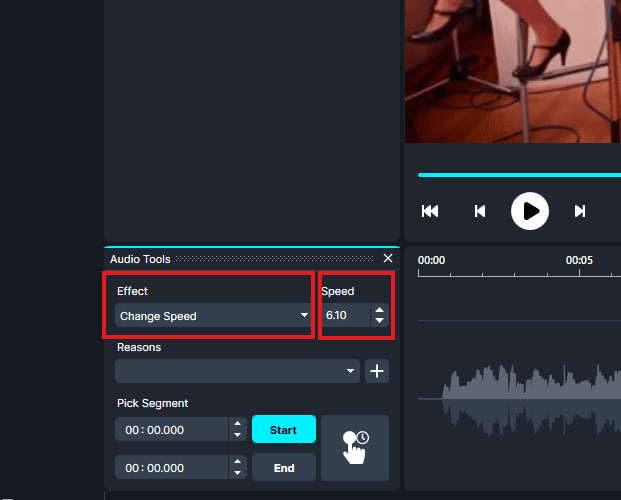Image resolution: width=621 pixels, height=500 pixels.
Task: Step back to the previous frame
Action: coord(480,211)
